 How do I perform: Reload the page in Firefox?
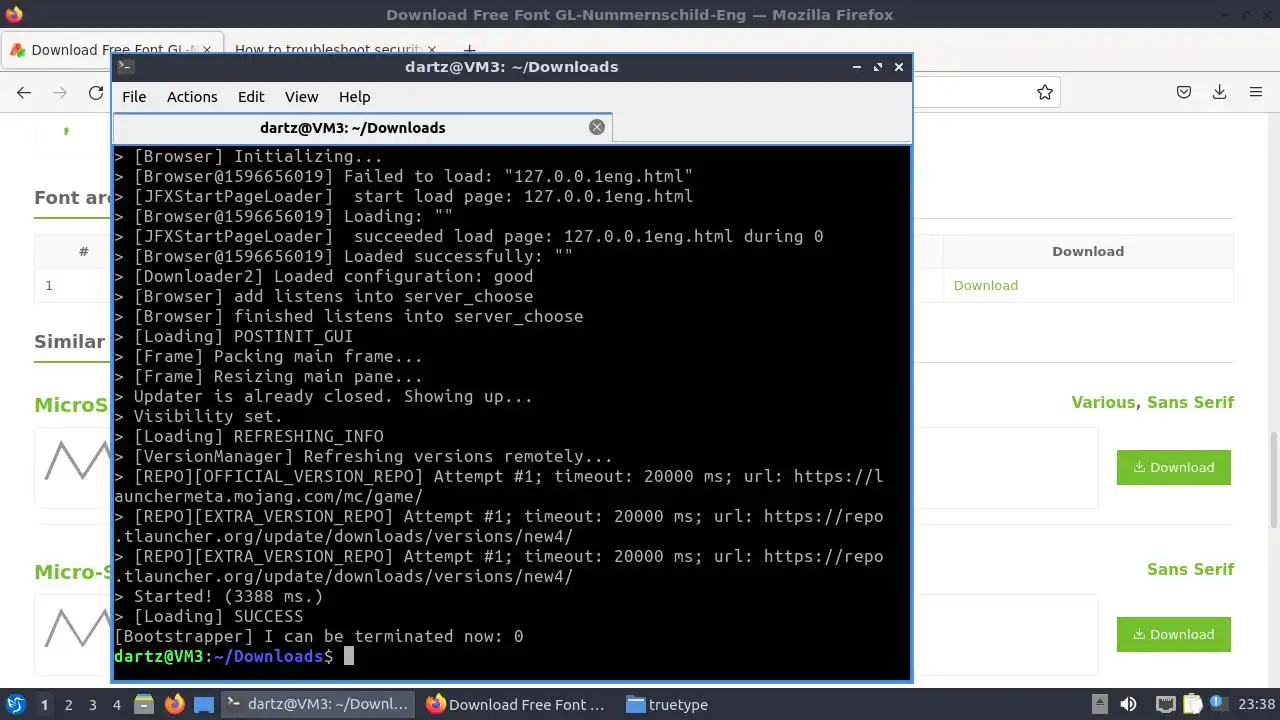click(96, 92)
